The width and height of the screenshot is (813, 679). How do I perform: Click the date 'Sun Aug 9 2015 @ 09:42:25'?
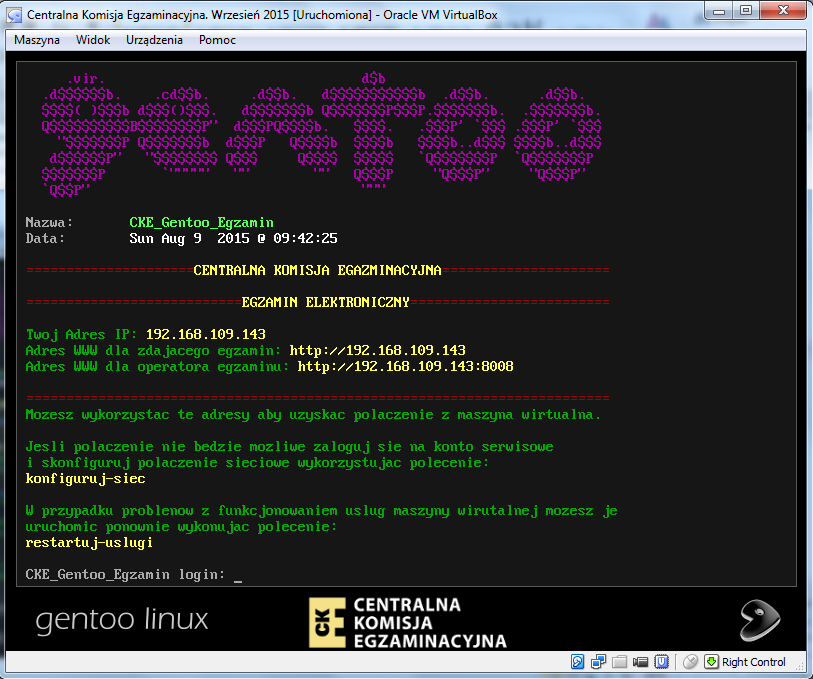pyautogui.click(x=233, y=238)
